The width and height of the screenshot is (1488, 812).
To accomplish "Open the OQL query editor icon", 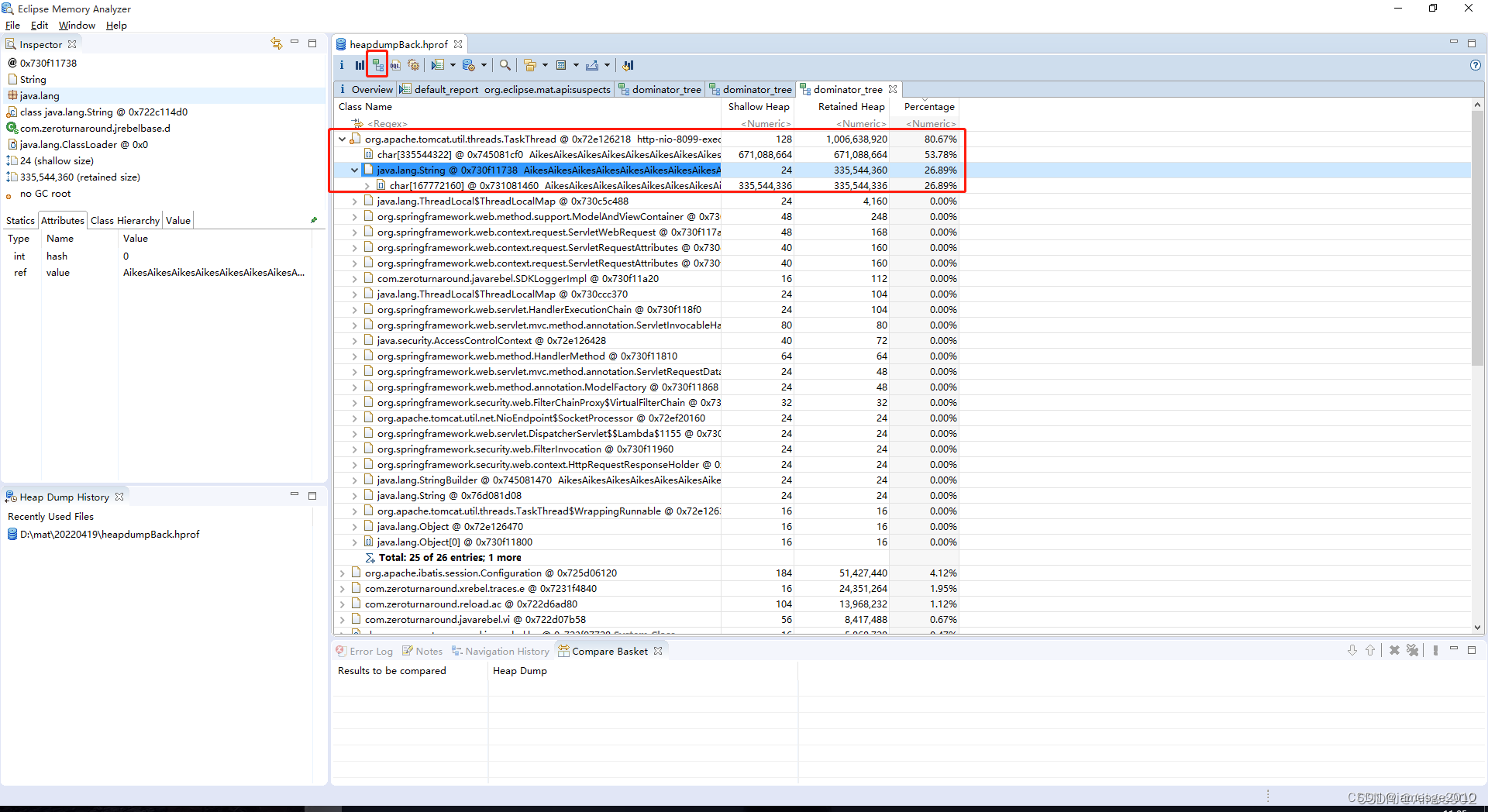I will pos(395,65).
